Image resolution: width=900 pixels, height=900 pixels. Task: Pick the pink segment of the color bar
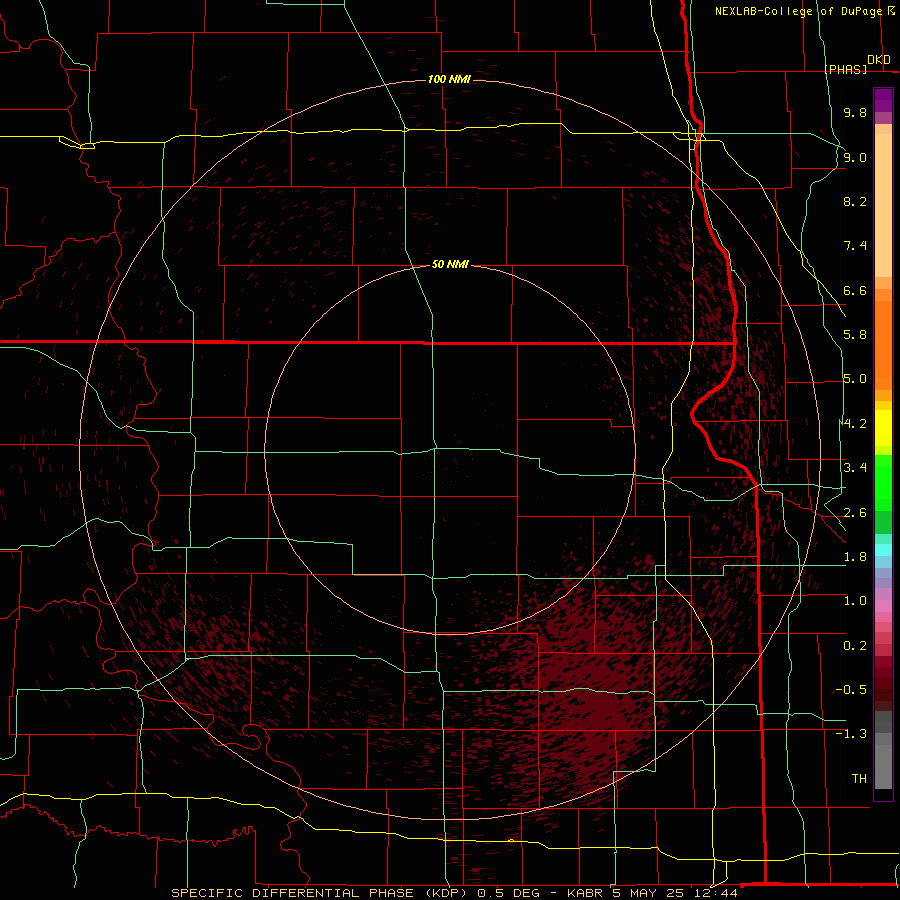point(883,606)
